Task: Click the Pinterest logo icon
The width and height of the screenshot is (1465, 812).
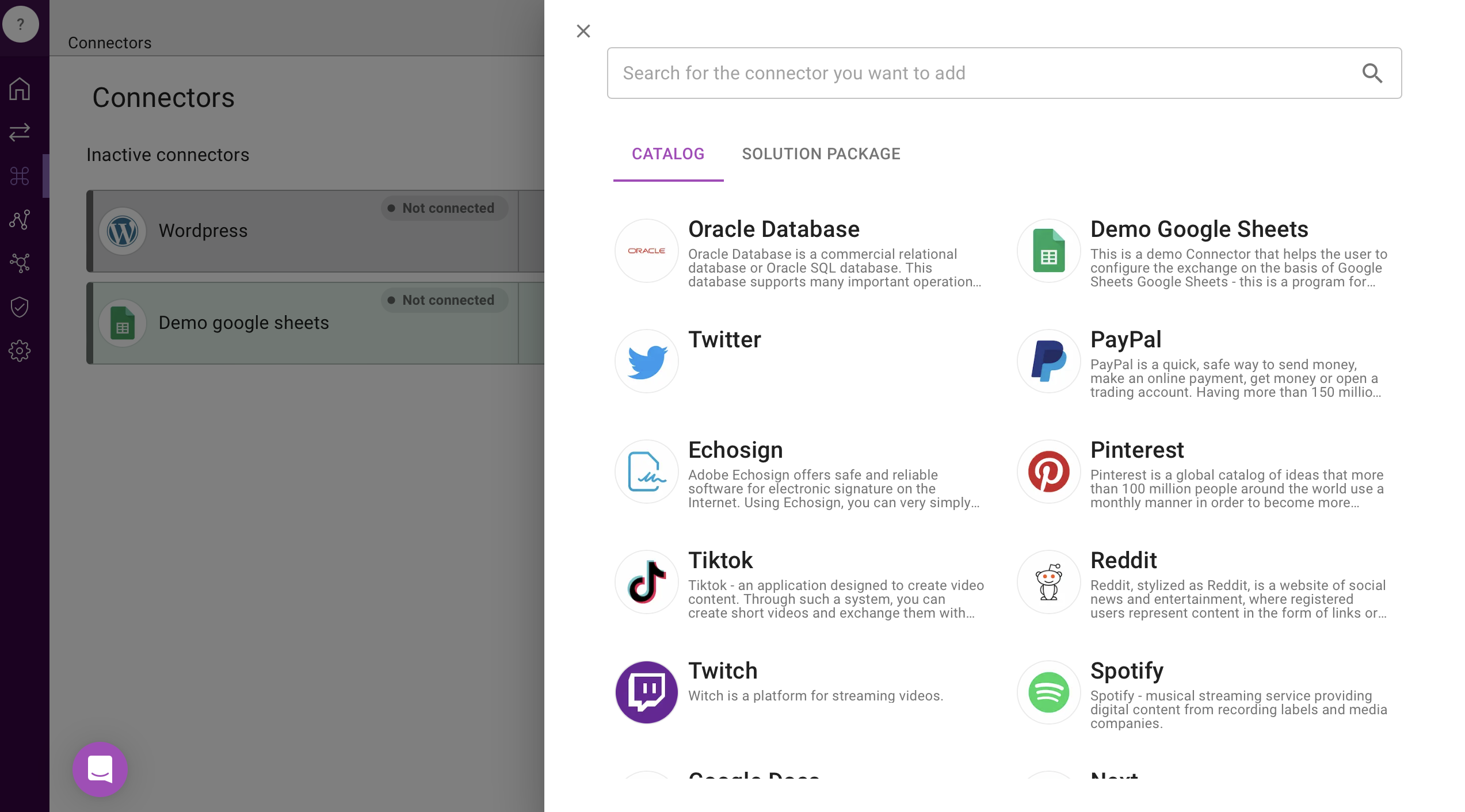Action: tap(1049, 472)
